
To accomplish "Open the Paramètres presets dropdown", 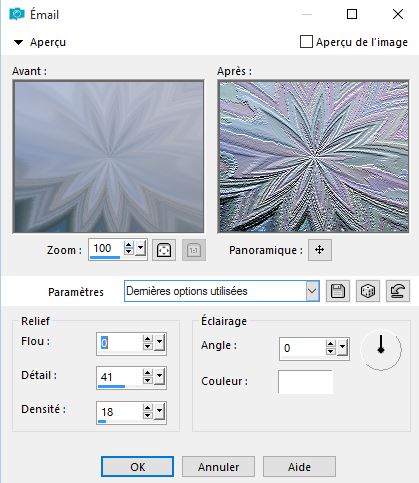I will (x=312, y=291).
